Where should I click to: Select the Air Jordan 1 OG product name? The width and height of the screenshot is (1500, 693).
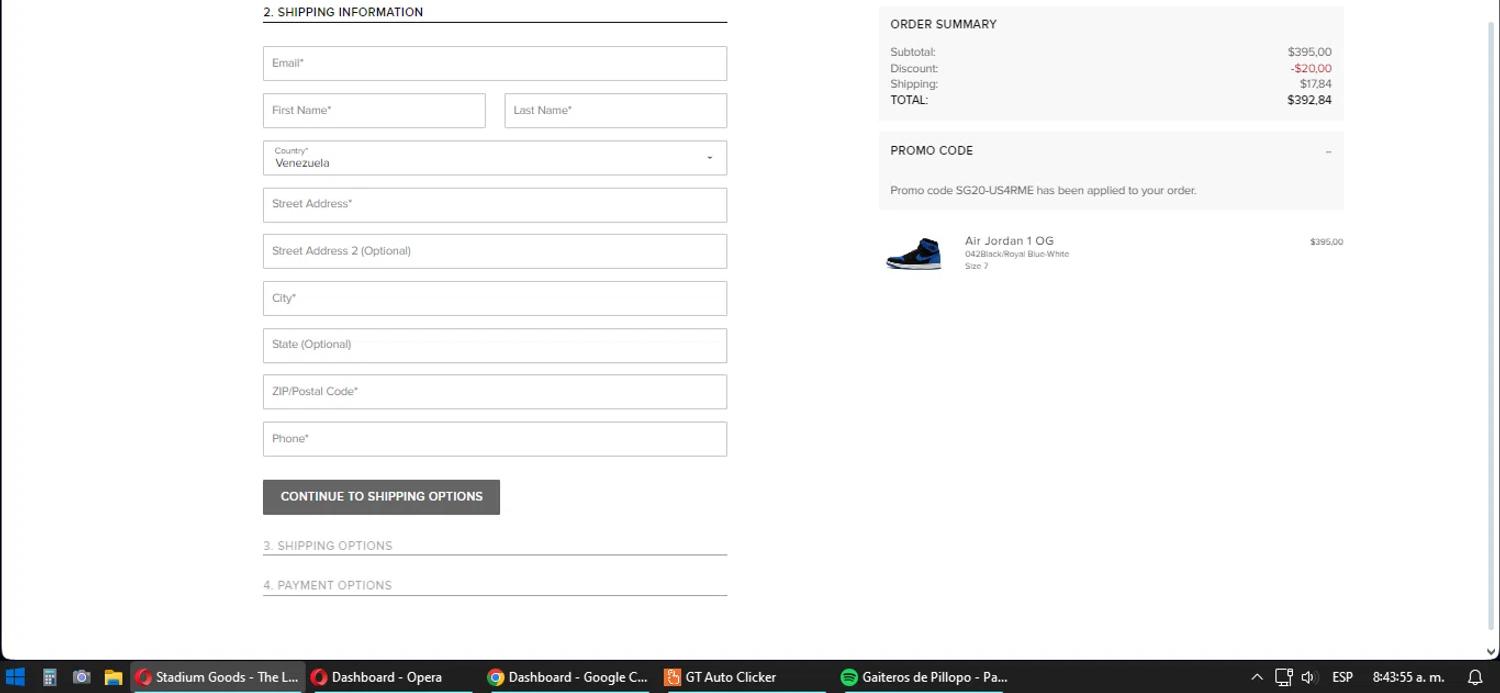point(1009,241)
